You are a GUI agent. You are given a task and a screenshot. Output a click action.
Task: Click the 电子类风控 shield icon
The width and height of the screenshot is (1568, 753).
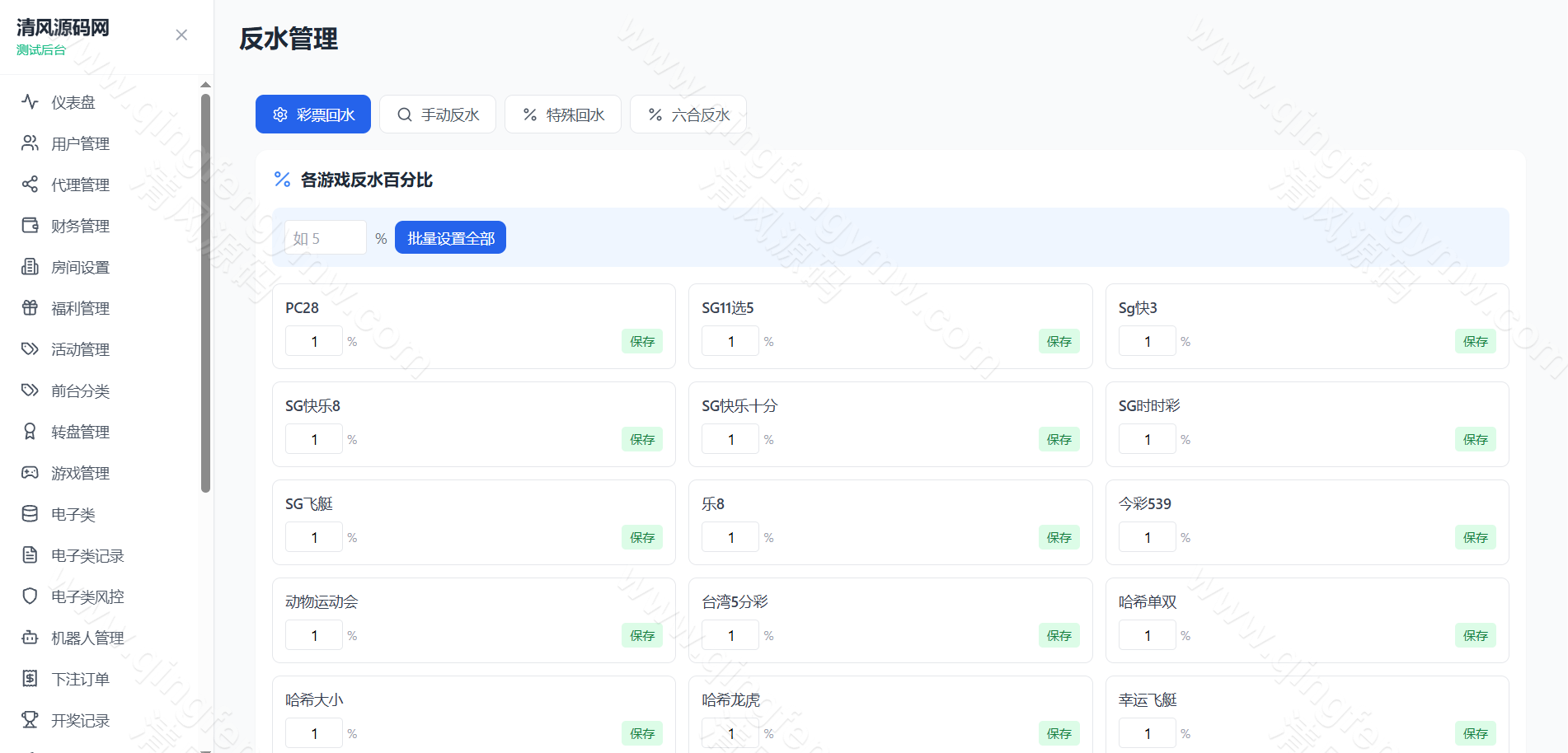pos(30,596)
